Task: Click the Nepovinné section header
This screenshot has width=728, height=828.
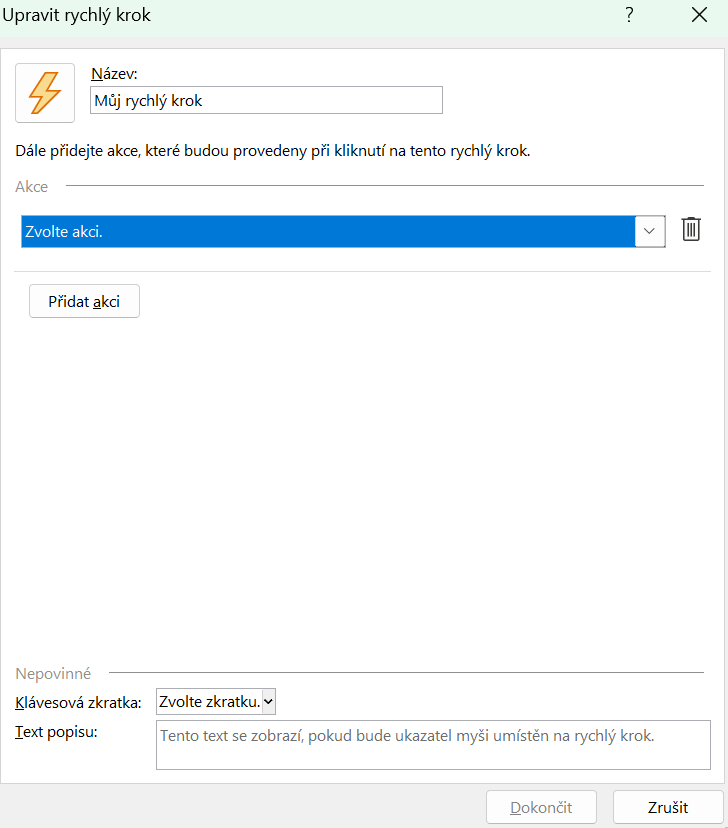Action: (x=53, y=673)
